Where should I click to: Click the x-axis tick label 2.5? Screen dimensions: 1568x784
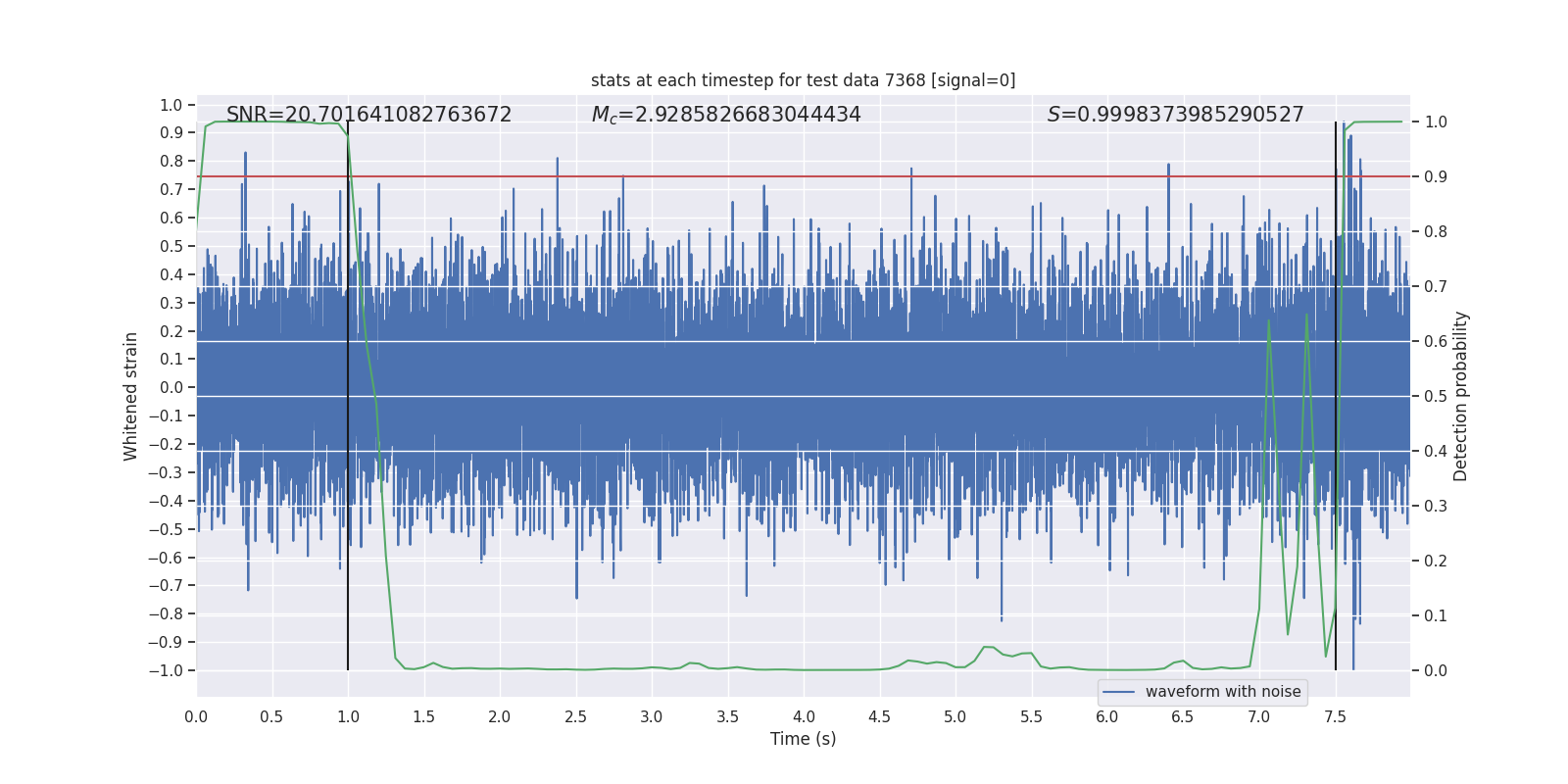click(x=575, y=716)
